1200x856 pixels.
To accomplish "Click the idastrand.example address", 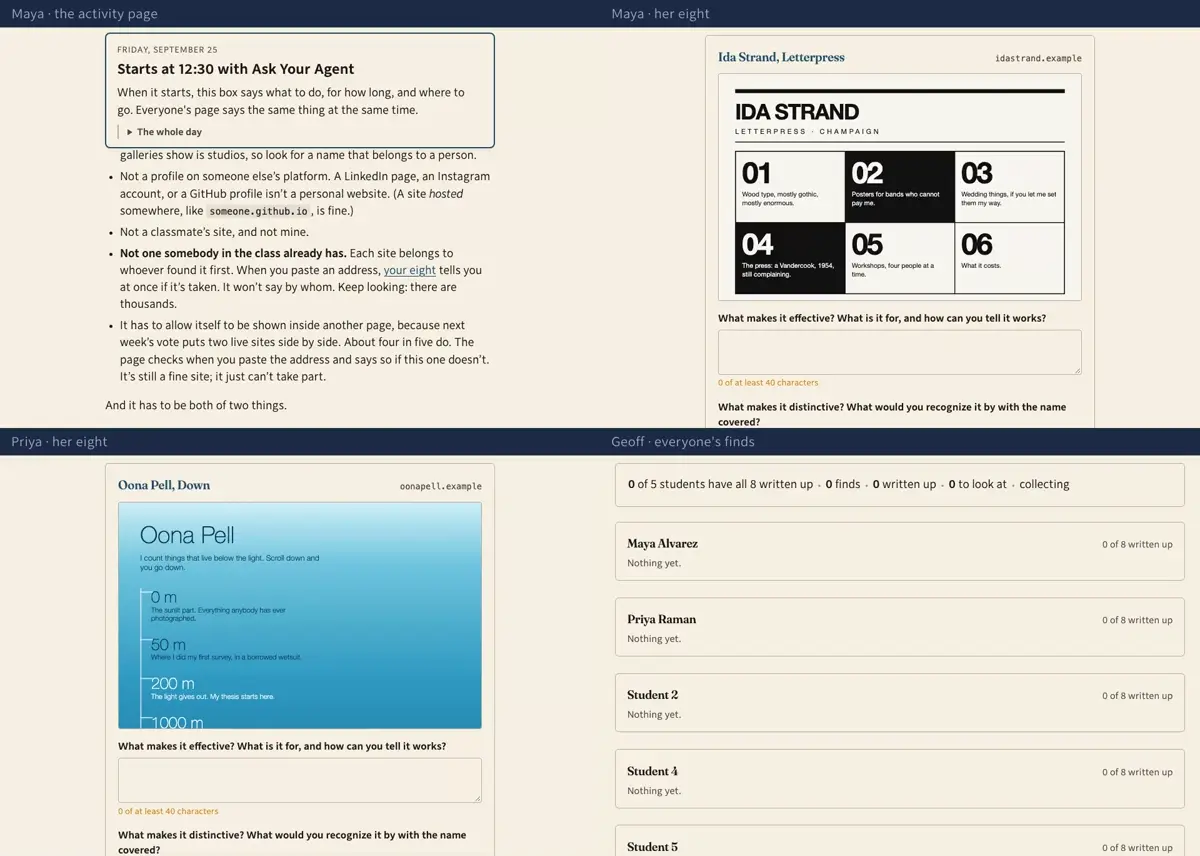I will [x=1038, y=58].
